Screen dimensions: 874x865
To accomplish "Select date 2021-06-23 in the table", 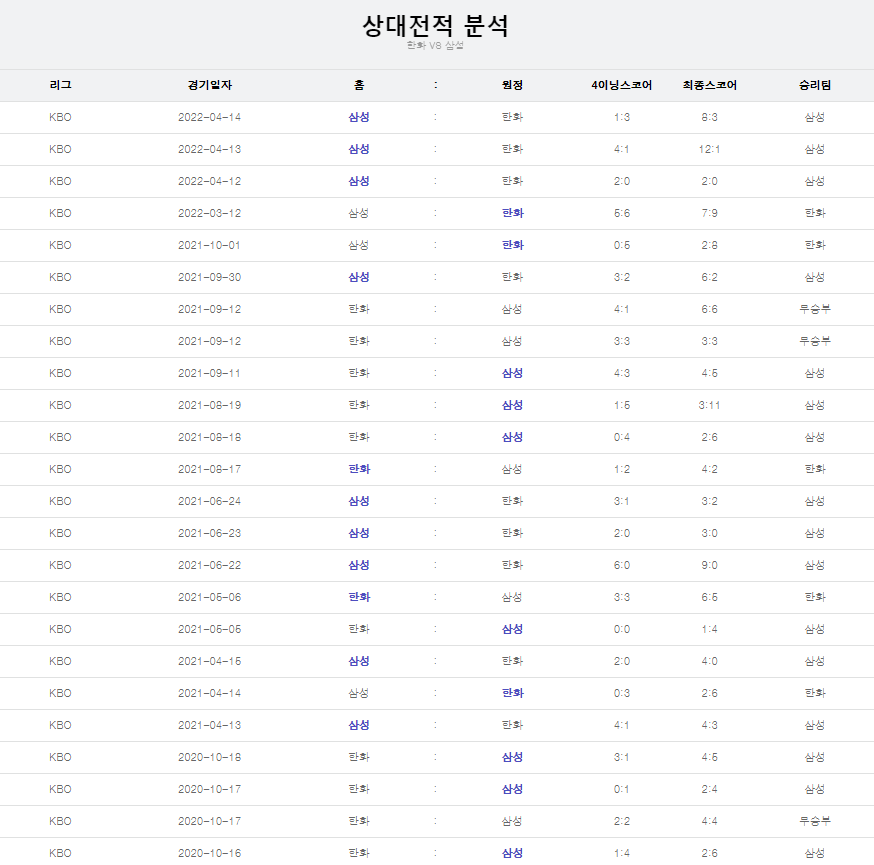I will 210,533.
